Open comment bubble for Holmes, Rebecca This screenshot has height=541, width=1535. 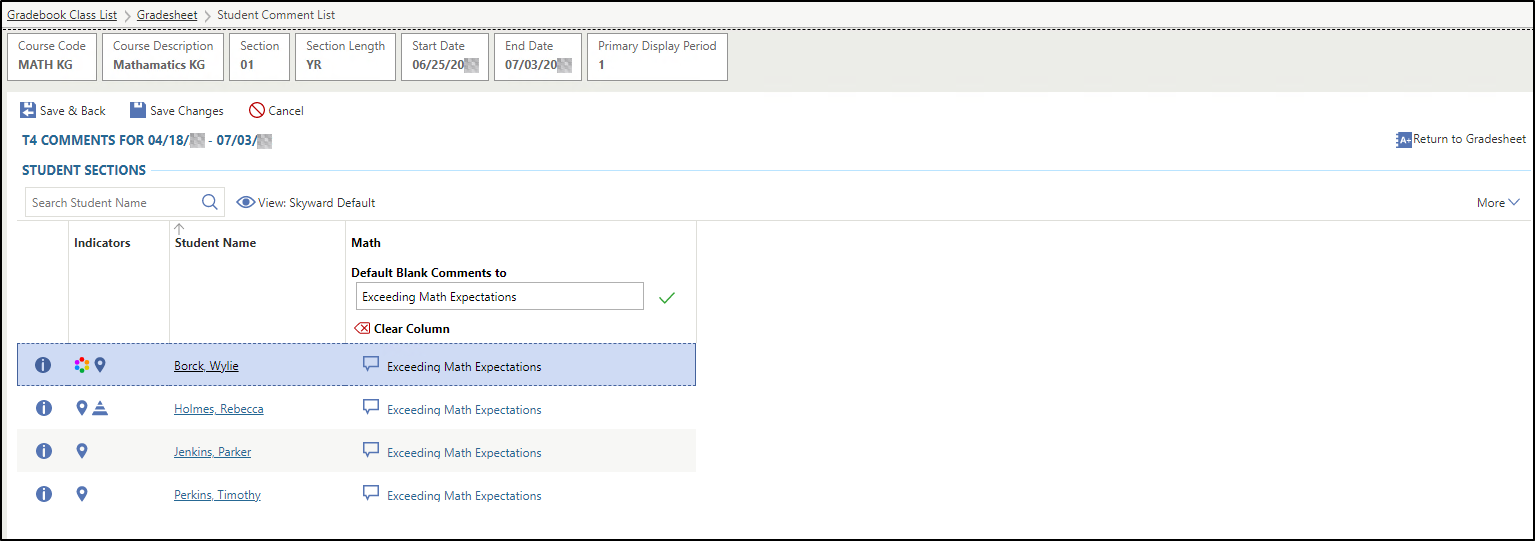point(371,408)
